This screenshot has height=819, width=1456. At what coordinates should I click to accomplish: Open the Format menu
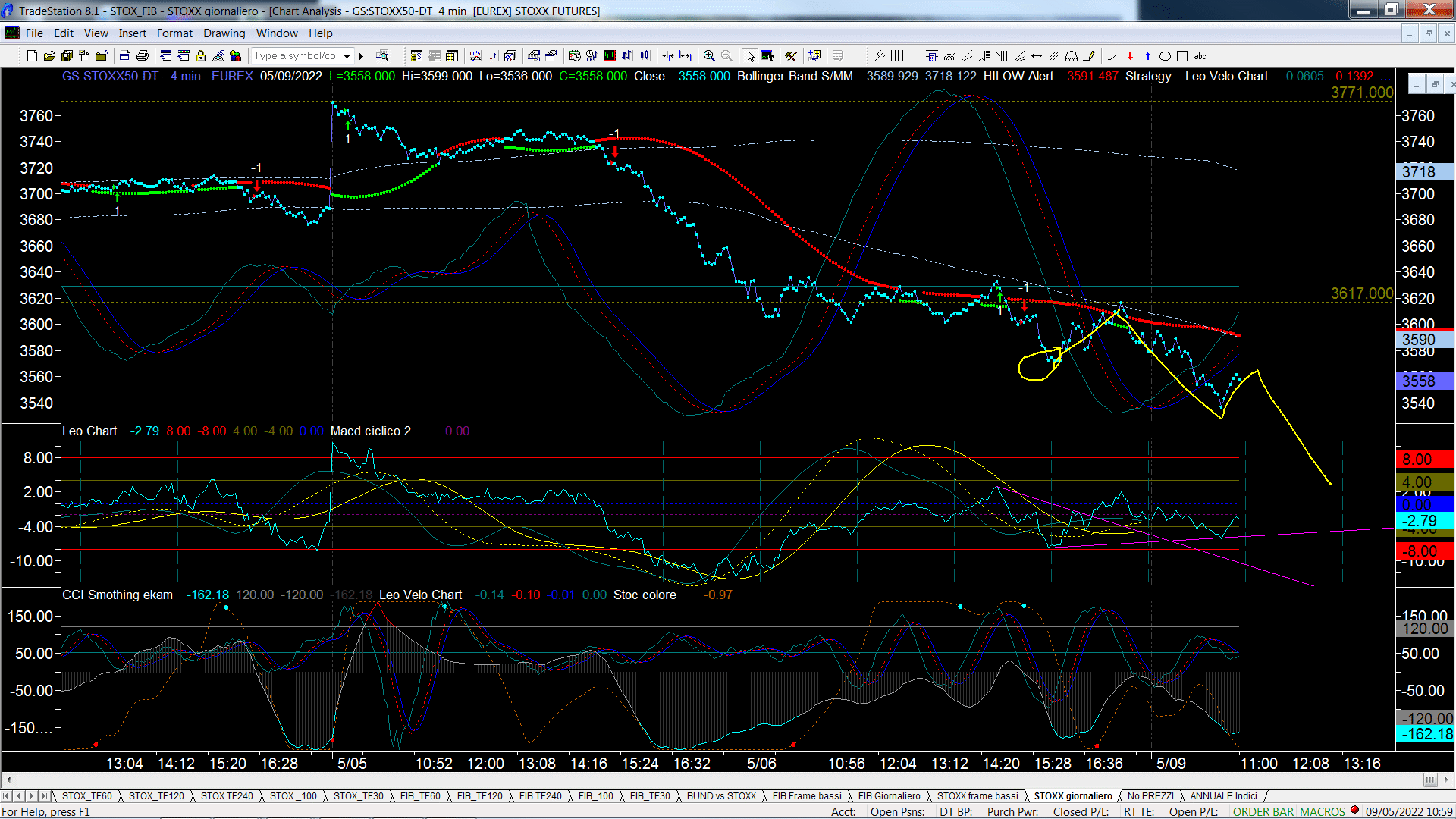pos(174,33)
